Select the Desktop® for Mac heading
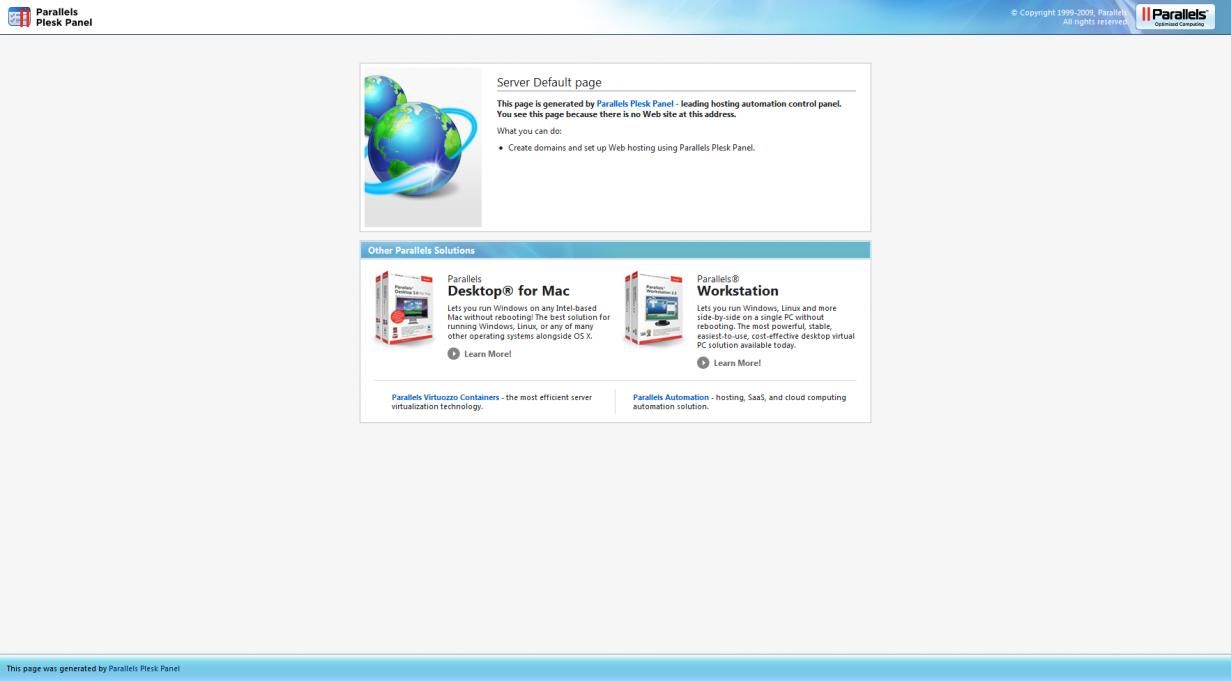This screenshot has height=681, width=1231. click(x=508, y=291)
